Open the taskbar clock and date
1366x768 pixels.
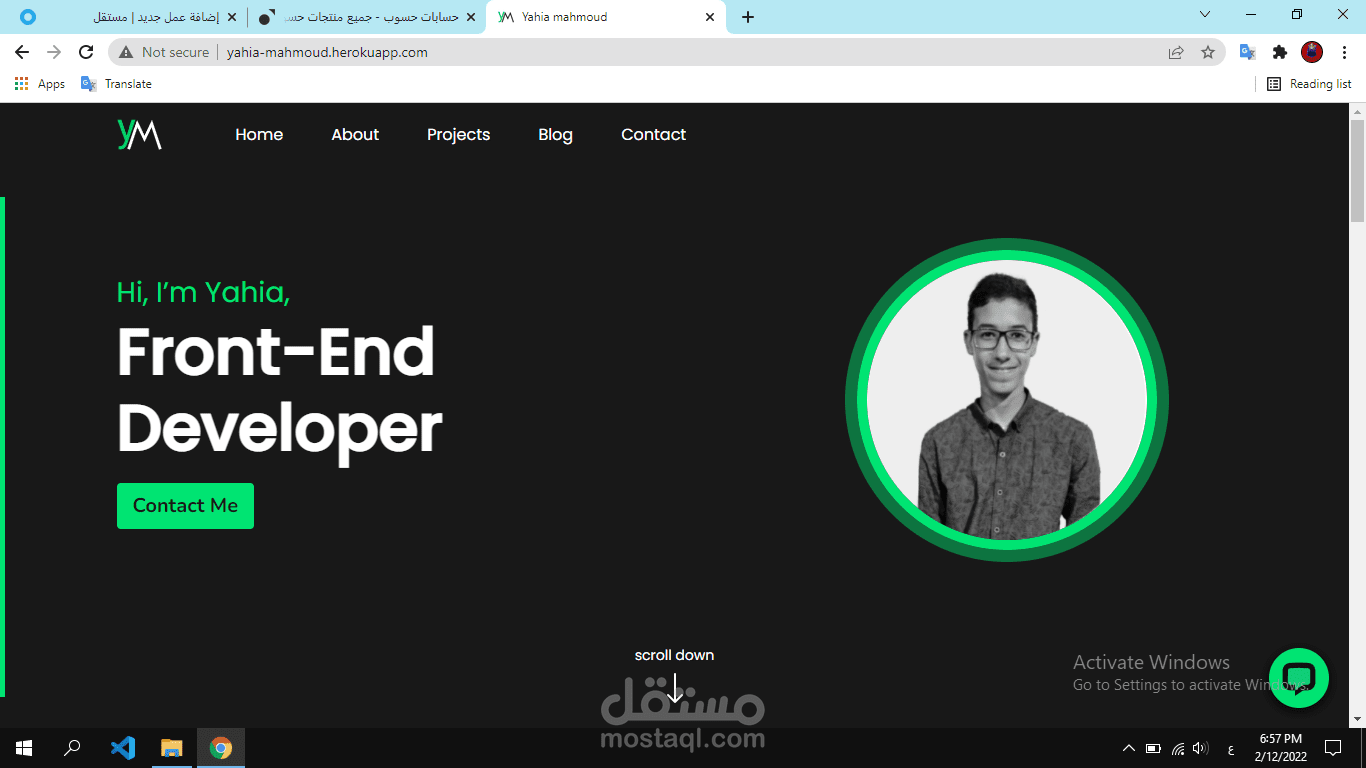tap(1280, 748)
